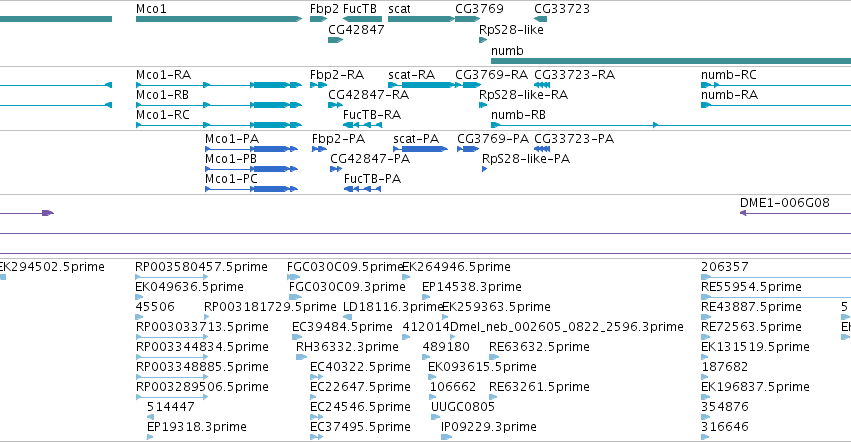Click the RP003580457.5prime EST label
Screen dimensions: 851x442
[x=201, y=267]
